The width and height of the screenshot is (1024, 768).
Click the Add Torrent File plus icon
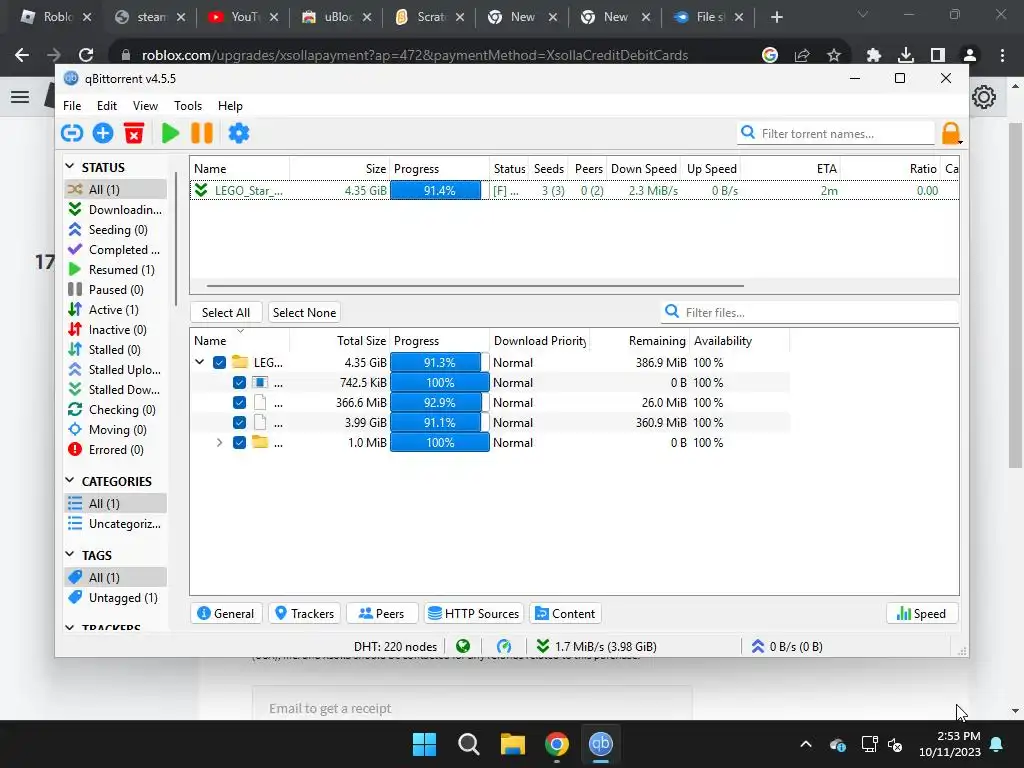(103, 133)
